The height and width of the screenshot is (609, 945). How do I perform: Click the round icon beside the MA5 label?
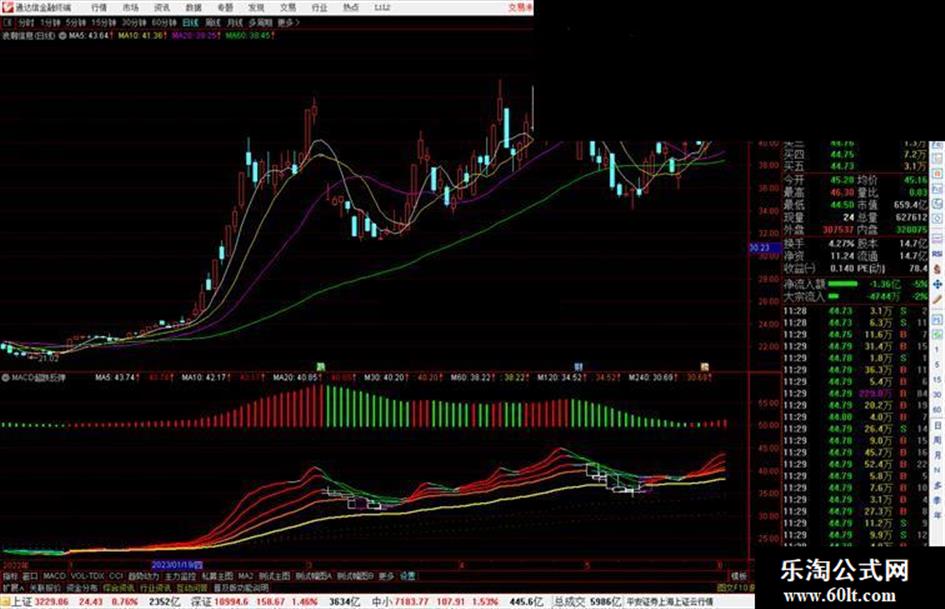[x=63, y=36]
